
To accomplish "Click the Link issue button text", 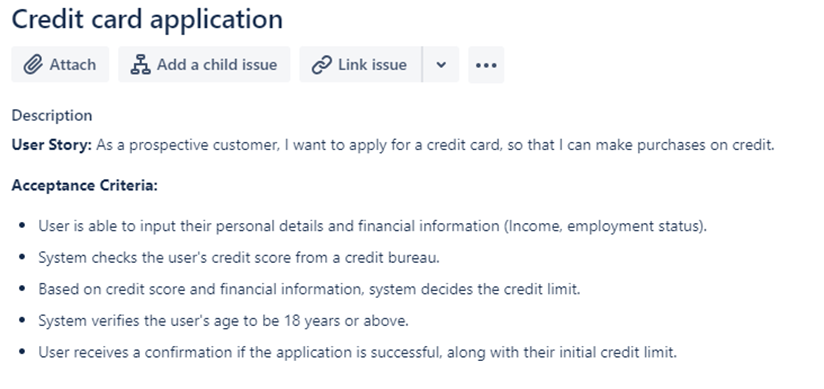I will (372, 65).
